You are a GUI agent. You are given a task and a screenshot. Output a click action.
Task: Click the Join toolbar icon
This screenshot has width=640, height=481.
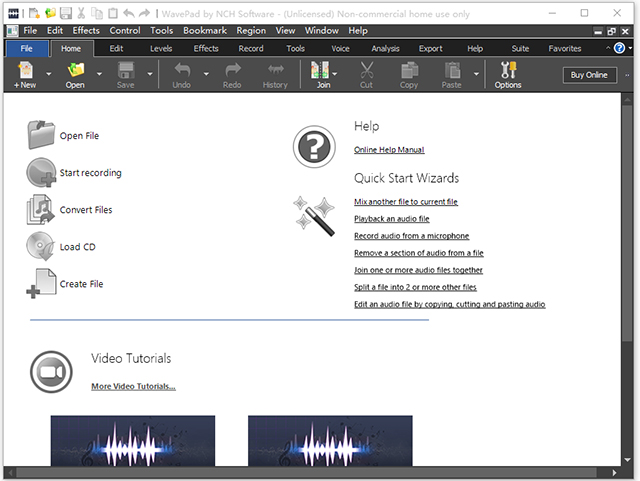pyautogui.click(x=320, y=70)
